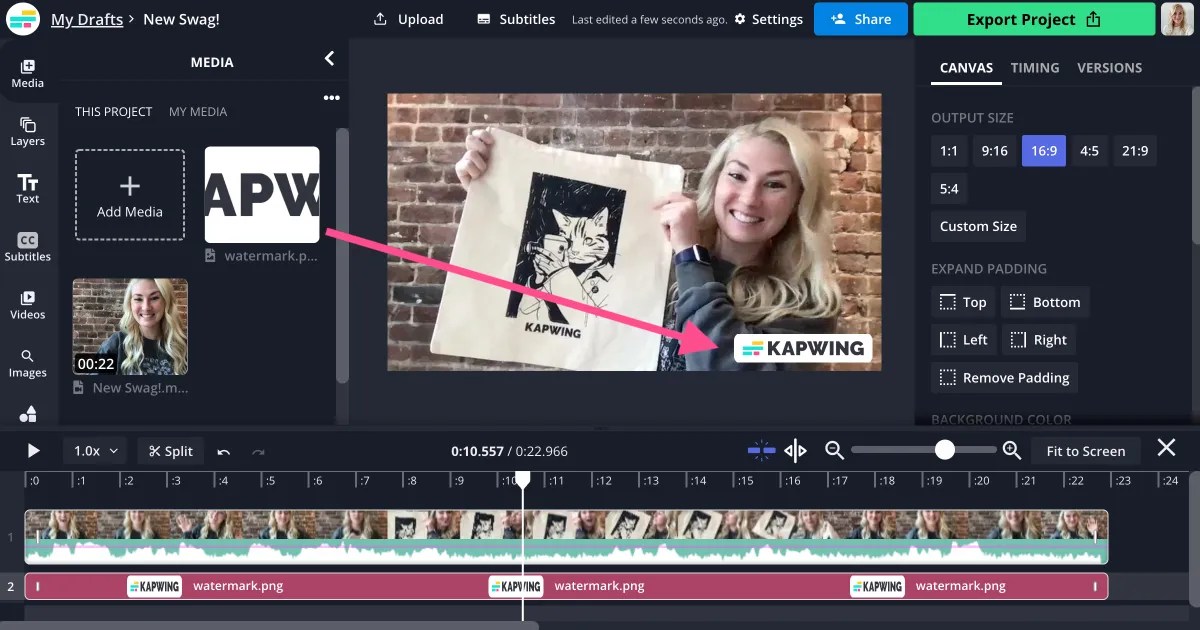This screenshot has width=1200, height=630.
Task: Collapse the Media panel with the left chevron
Action: click(x=330, y=59)
